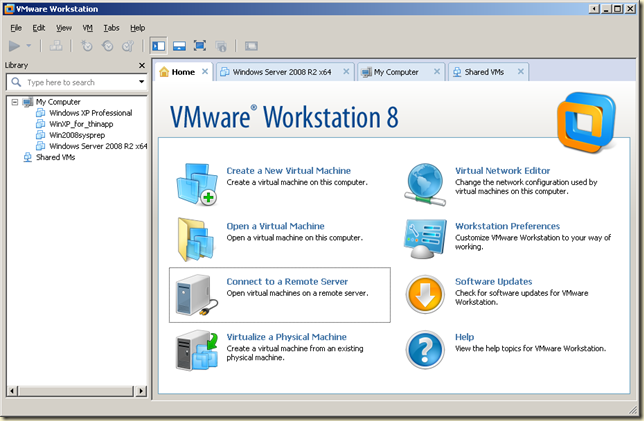The width and height of the screenshot is (644, 421).
Task: Open the power options dropdown arrow
Action: tap(28, 46)
